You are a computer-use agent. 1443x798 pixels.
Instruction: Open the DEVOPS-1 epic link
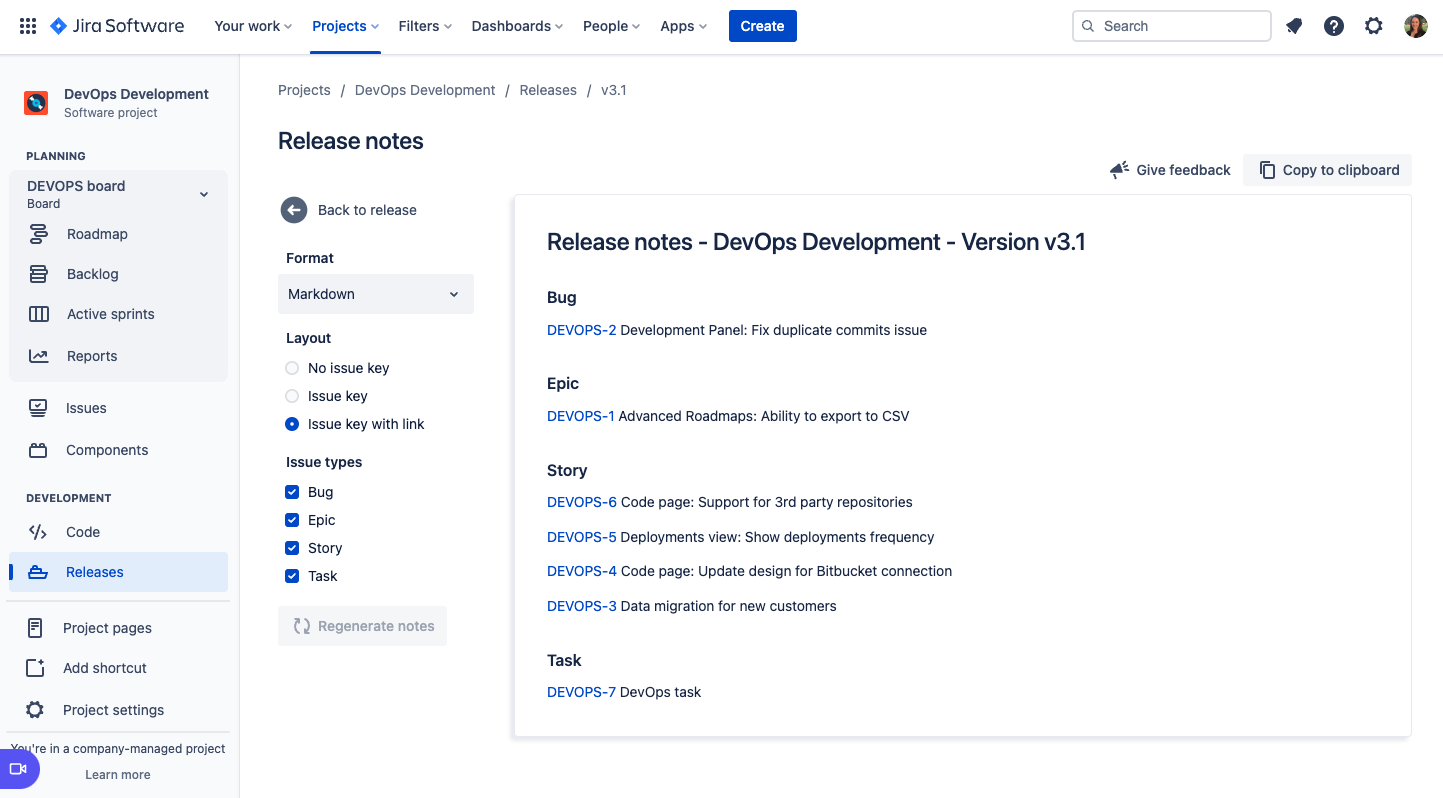[x=581, y=416]
